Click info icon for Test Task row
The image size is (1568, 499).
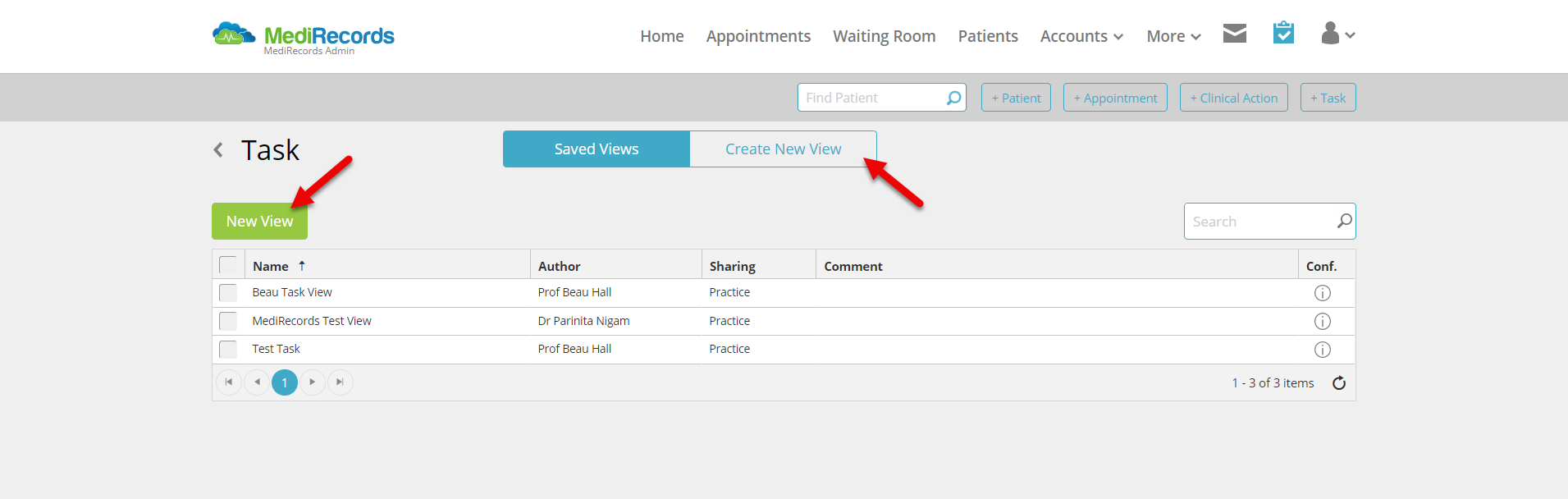pos(1322,350)
